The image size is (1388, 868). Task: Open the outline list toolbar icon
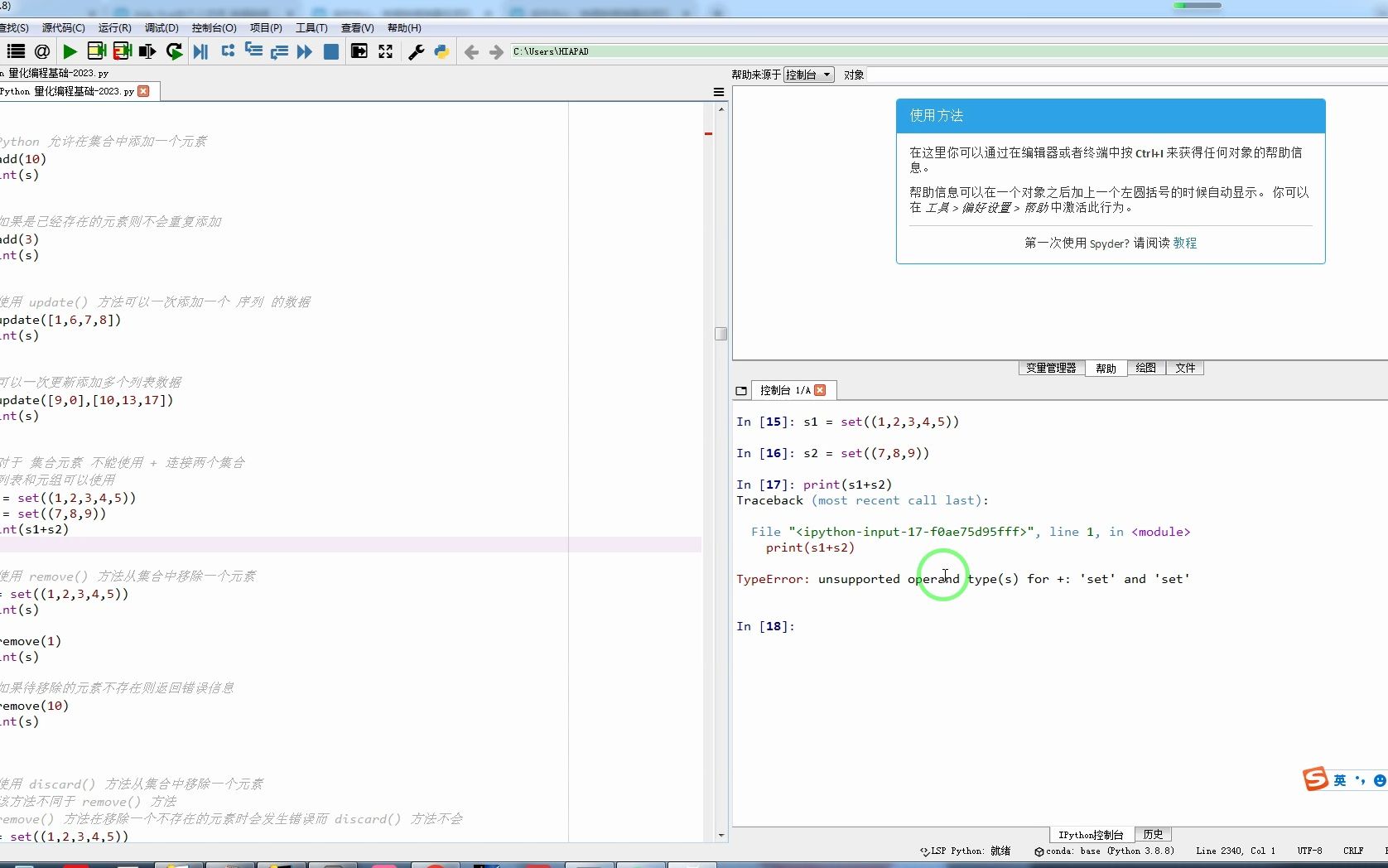coord(16,51)
